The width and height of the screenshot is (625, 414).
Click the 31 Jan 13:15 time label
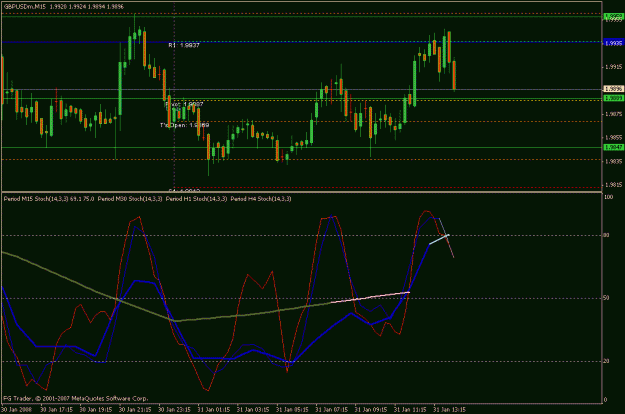[449, 410]
